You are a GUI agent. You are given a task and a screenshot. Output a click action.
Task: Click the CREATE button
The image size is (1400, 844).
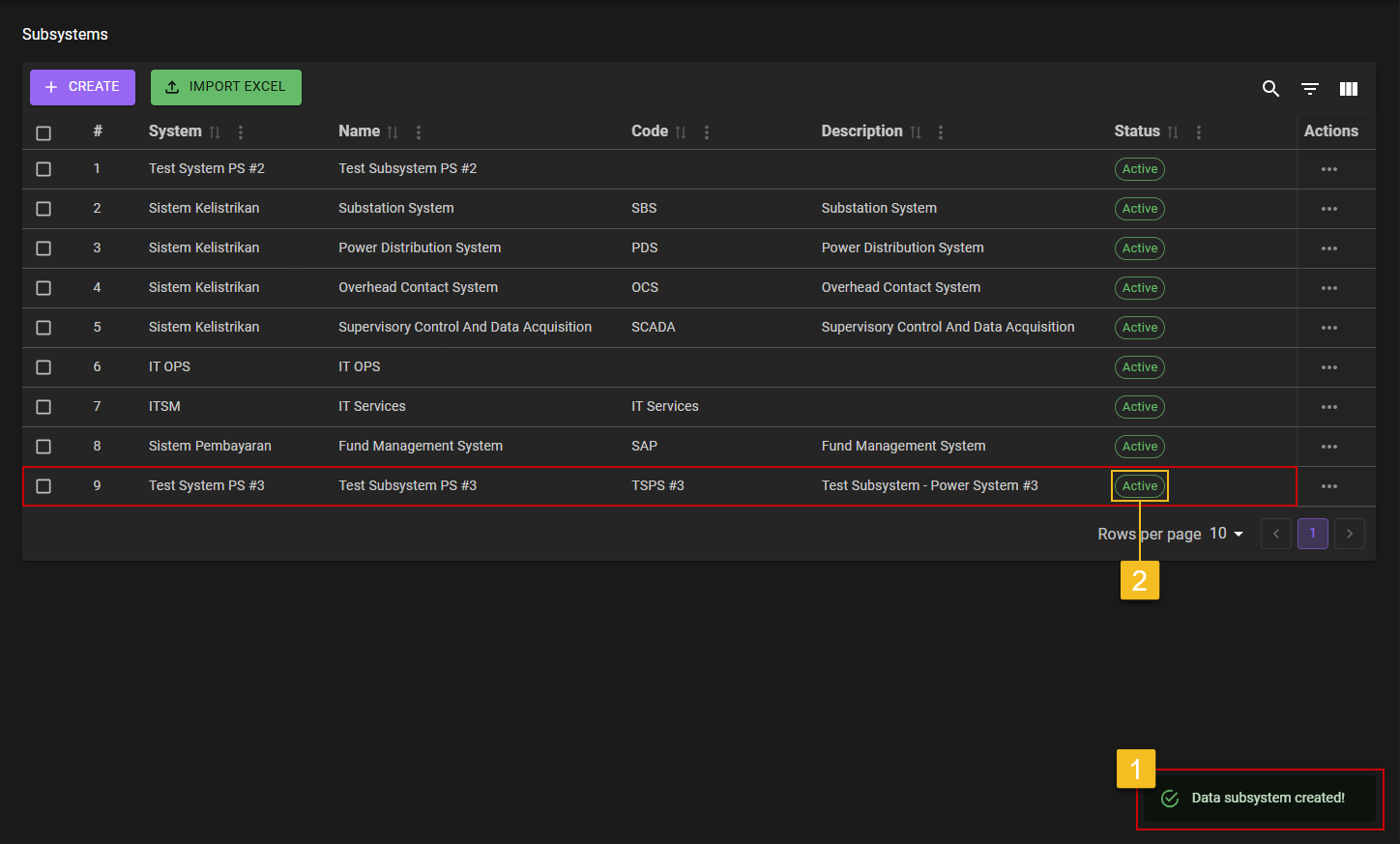click(82, 87)
